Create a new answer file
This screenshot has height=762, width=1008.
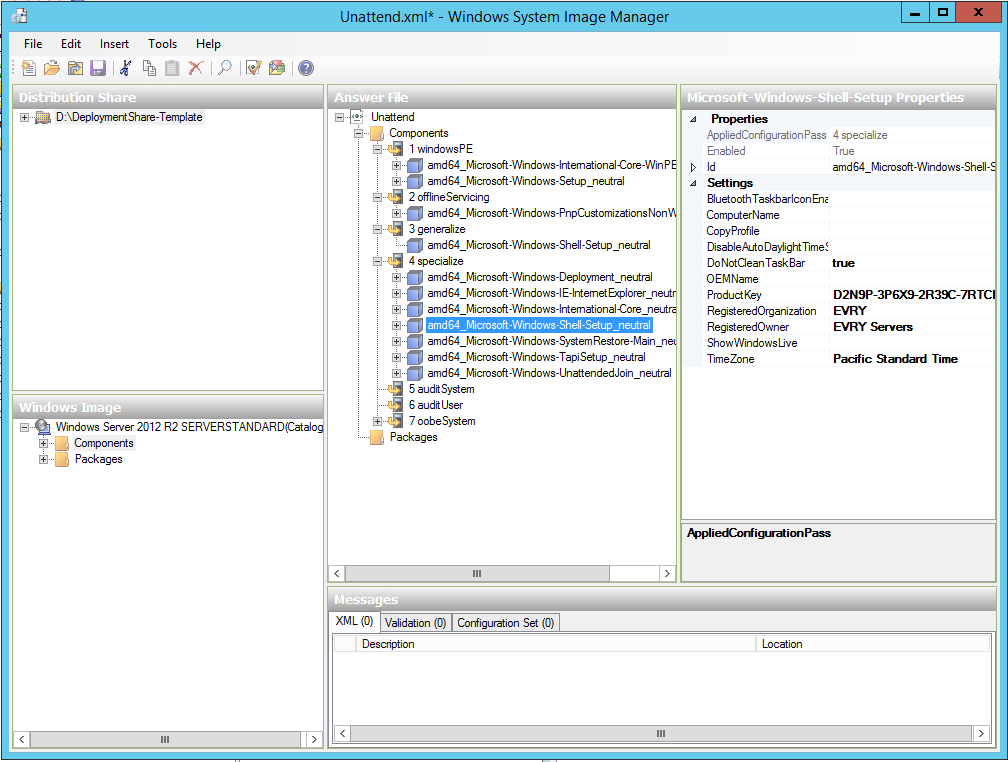[x=28, y=68]
